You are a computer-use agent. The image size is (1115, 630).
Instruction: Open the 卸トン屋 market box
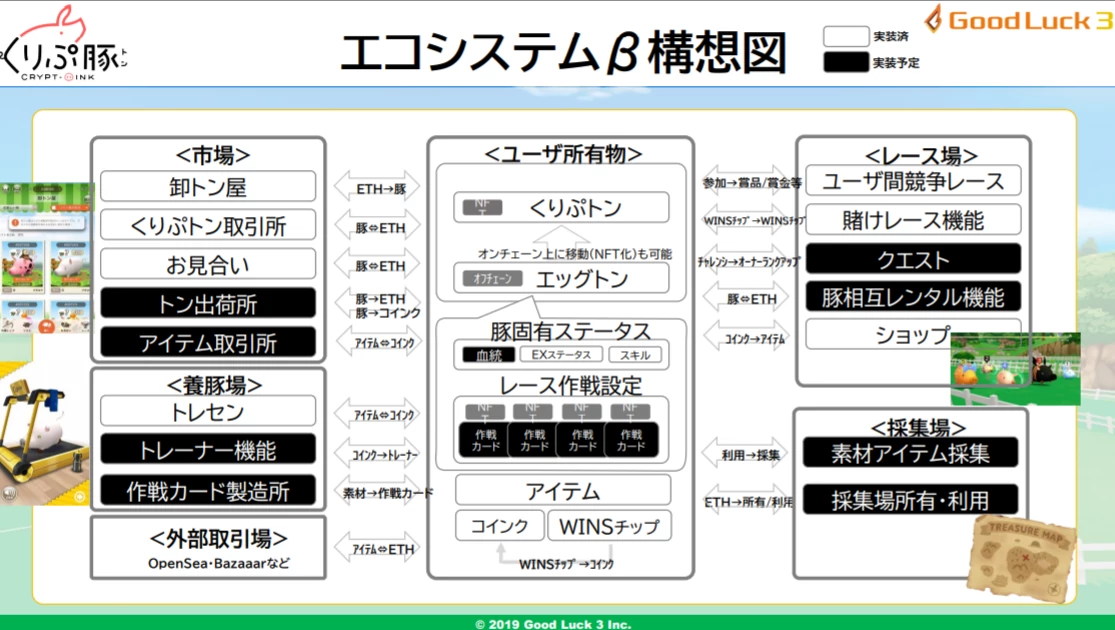coord(208,187)
